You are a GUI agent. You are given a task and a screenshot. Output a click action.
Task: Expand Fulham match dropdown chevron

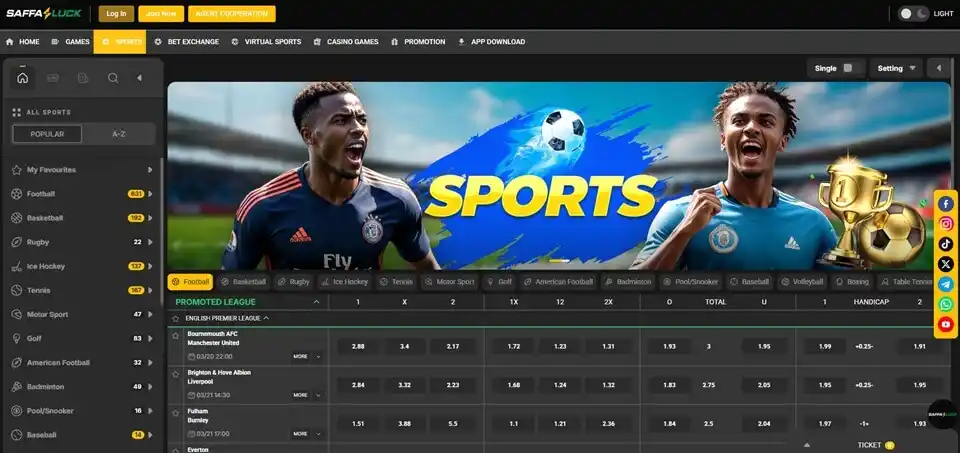click(x=318, y=434)
